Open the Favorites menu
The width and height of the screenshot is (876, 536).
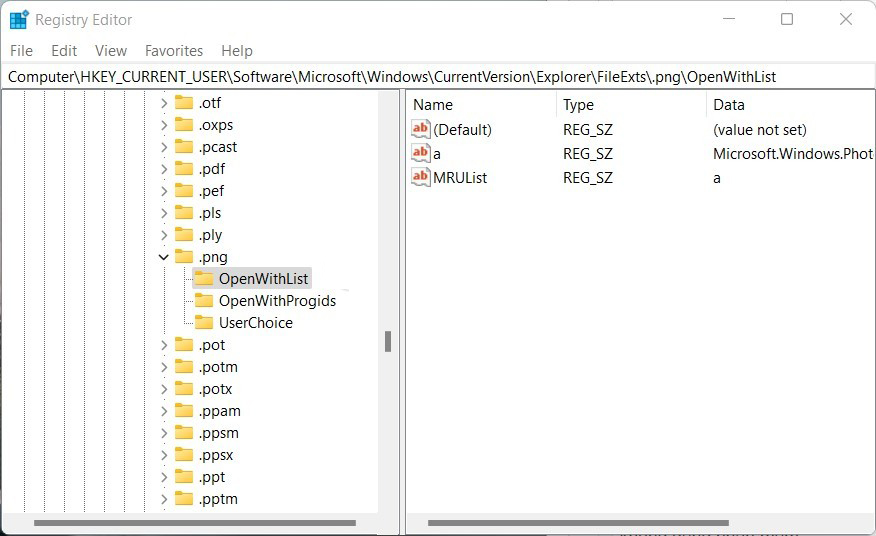click(174, 51)
